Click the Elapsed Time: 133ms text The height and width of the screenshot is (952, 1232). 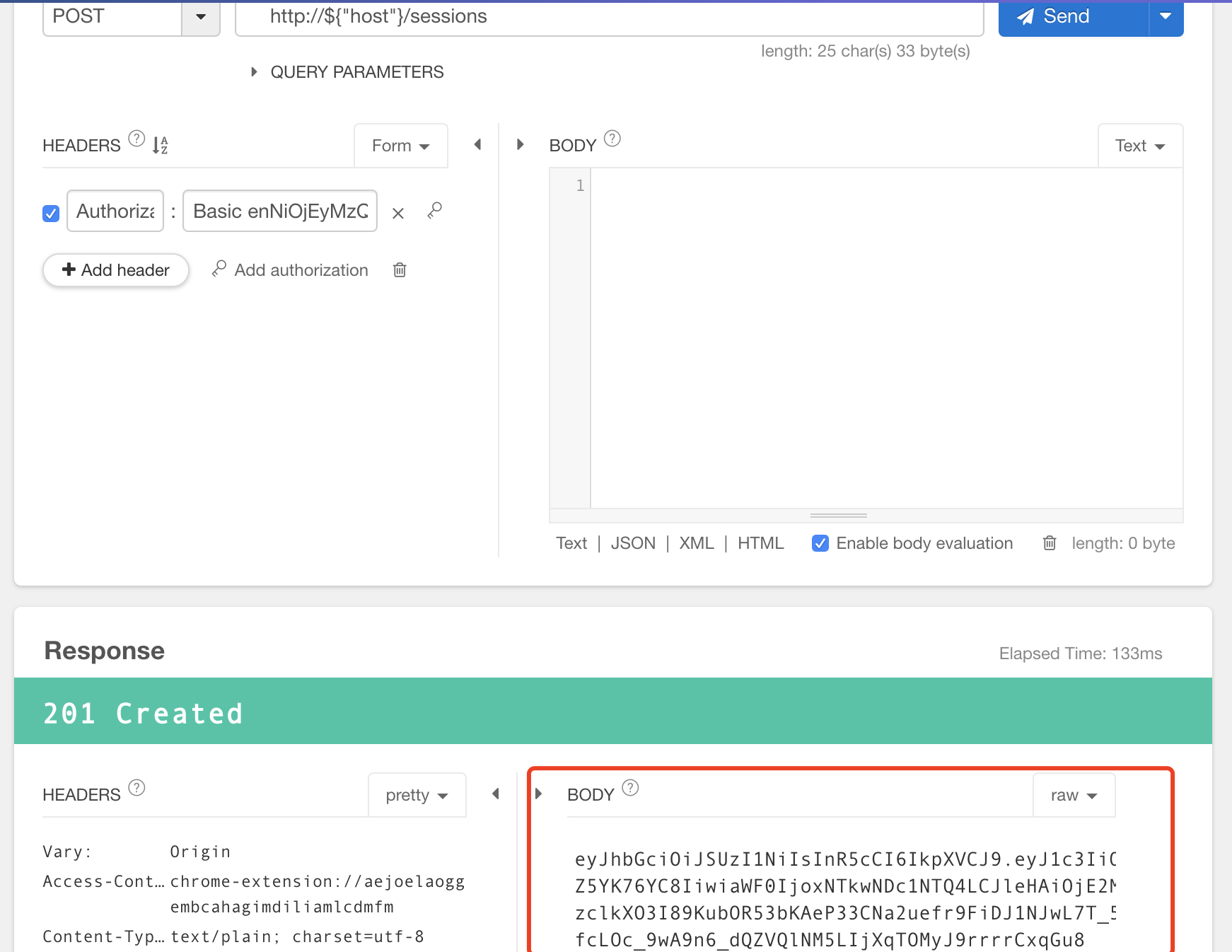(1081, 654)
